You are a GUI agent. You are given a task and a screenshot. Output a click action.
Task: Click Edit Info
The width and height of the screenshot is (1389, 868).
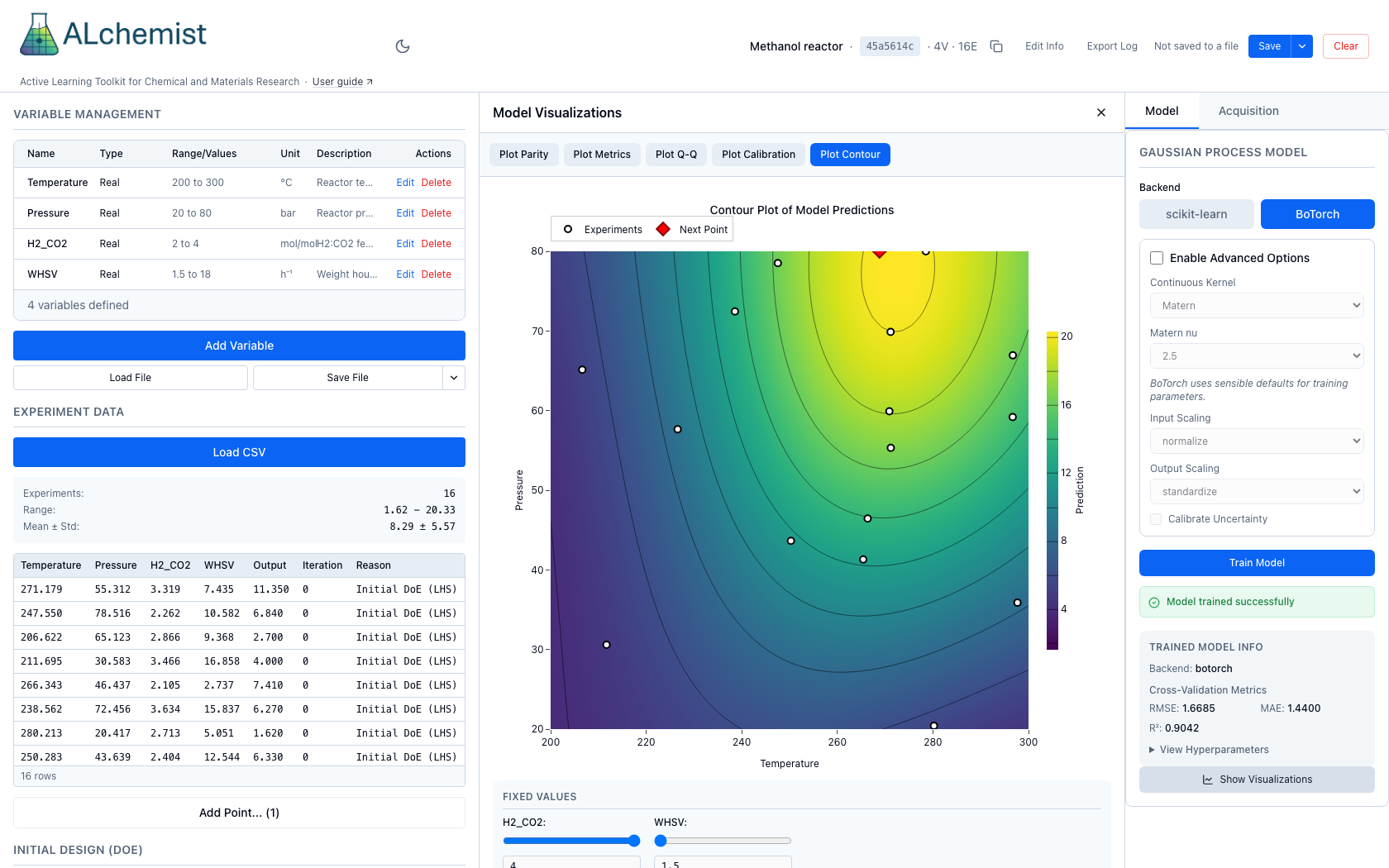tap(1044, 46)
